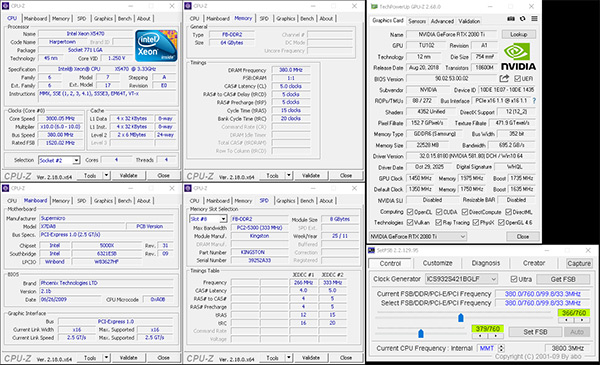Click the GPU-Z refresh icon
Image resolution: width=600 pixels, height=365 pixels.
click(x=523, y=19)
